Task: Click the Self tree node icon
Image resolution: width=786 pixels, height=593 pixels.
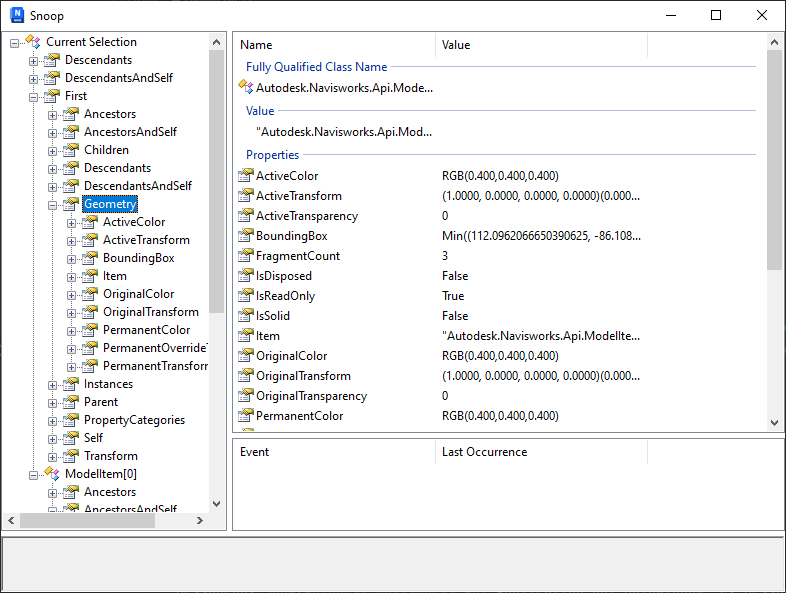Action: click(71, 438)
